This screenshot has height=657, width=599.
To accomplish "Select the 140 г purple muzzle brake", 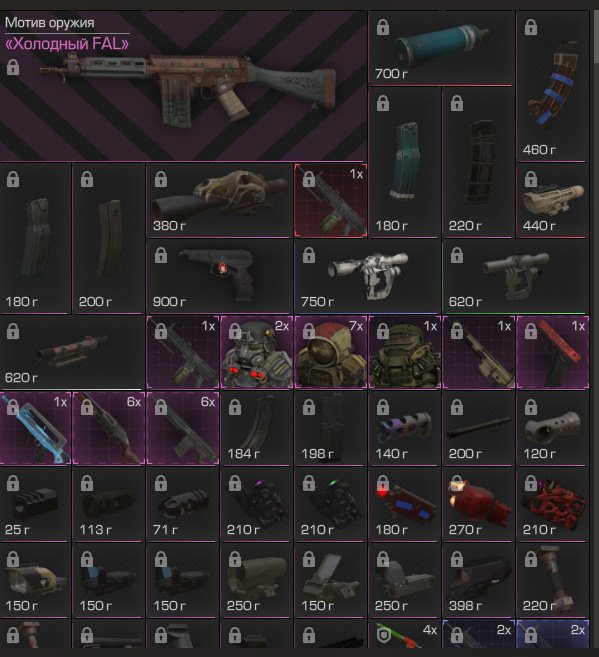I will pyautogui.click(x=404, y=428).
